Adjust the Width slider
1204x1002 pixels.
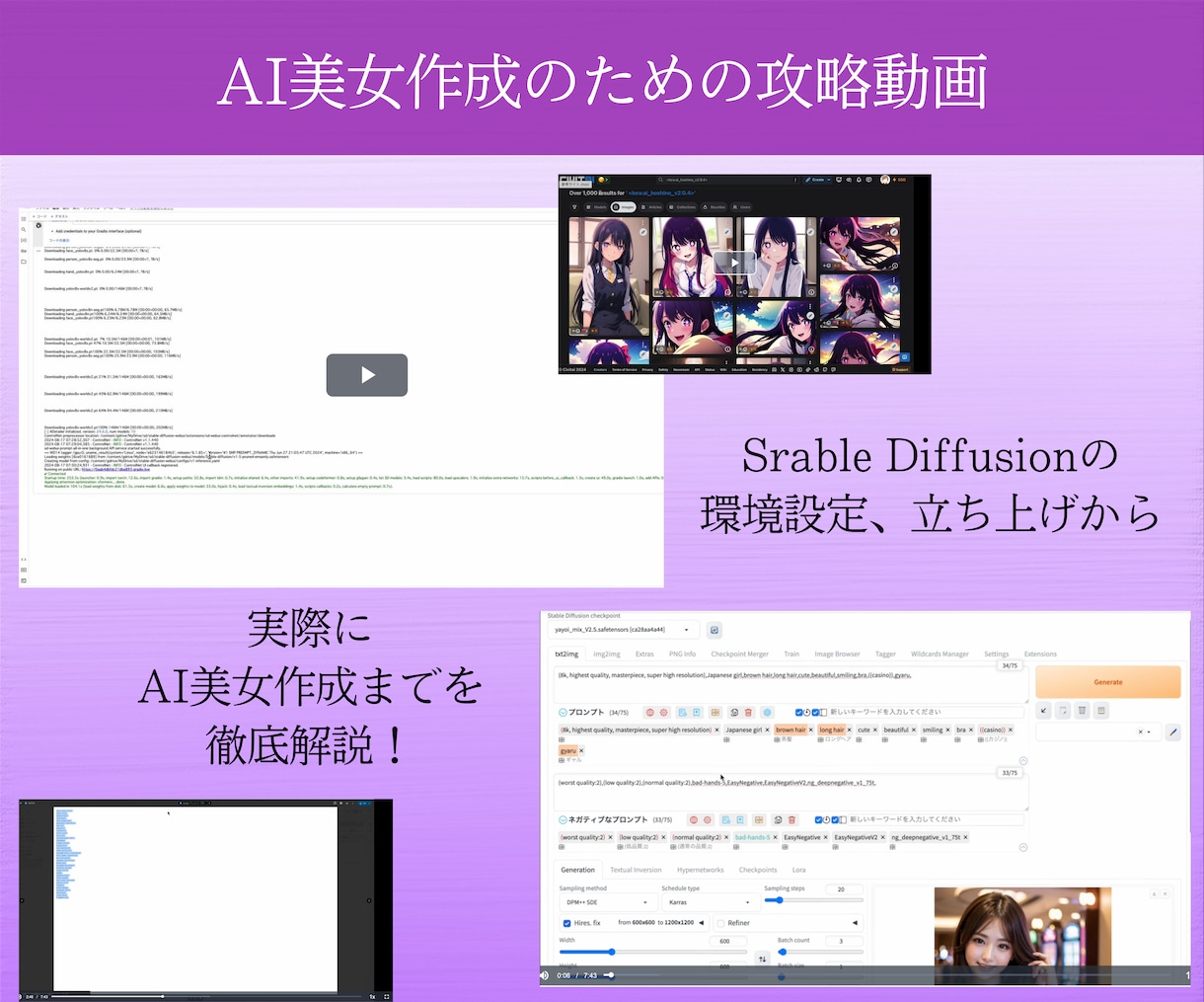click(x=653, y=952)
